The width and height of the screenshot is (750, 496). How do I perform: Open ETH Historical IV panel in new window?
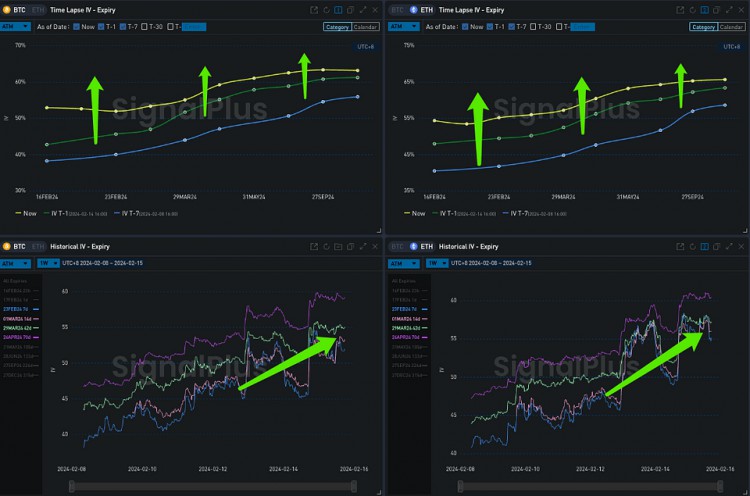[x=680, y=246]
